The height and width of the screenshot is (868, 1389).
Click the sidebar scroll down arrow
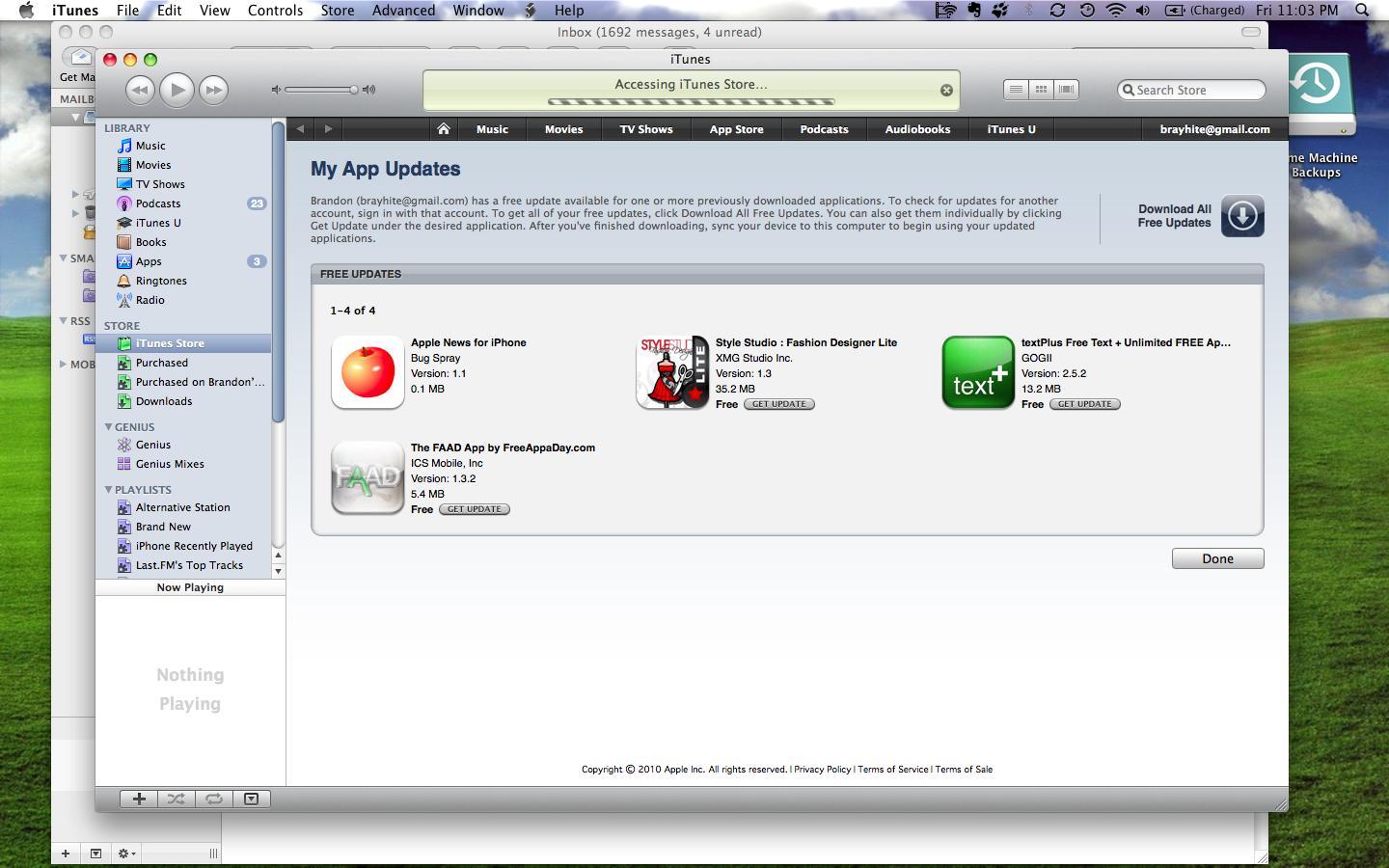(x=279, y=571)
